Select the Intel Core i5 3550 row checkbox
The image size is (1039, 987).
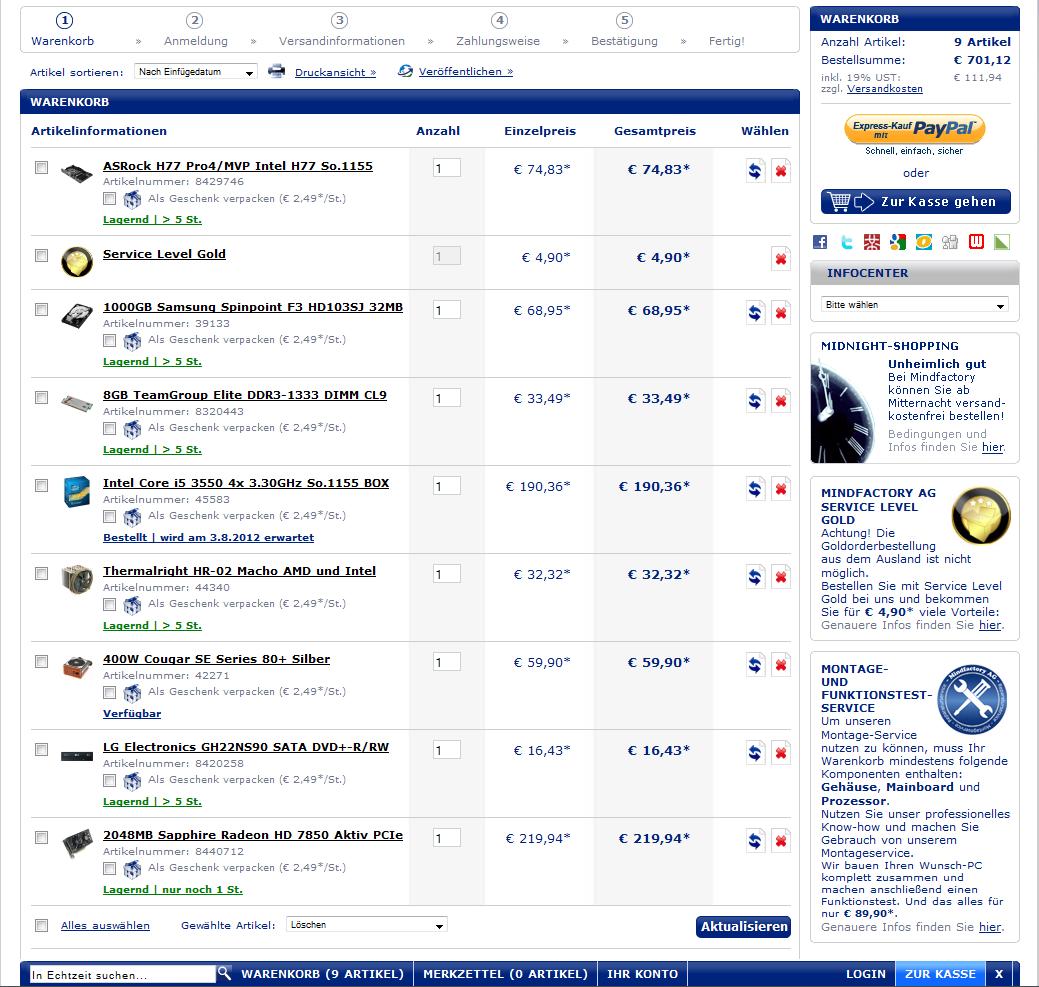[42, 485]
